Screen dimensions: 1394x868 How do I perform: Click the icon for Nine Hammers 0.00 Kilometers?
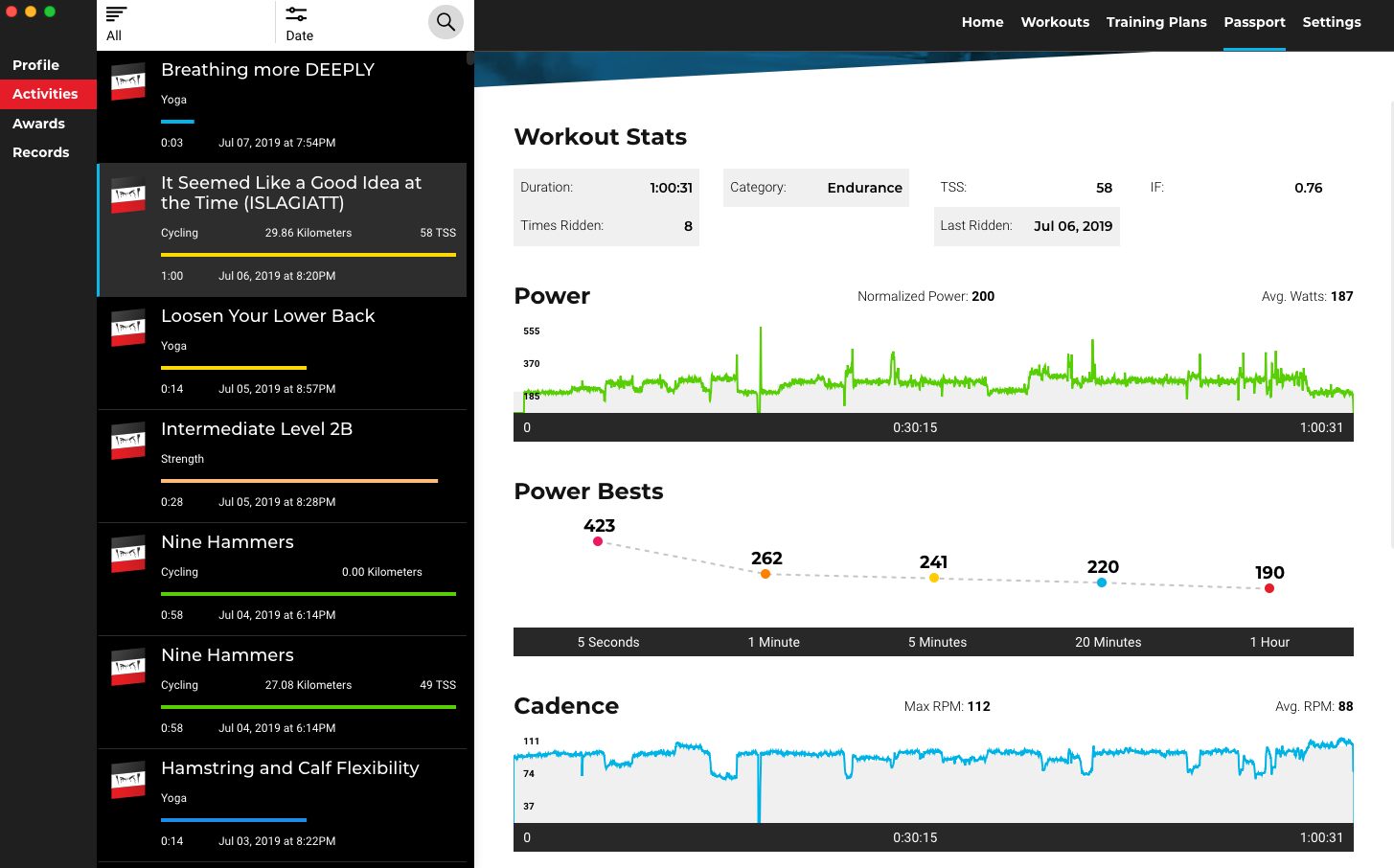click(128, 554)
